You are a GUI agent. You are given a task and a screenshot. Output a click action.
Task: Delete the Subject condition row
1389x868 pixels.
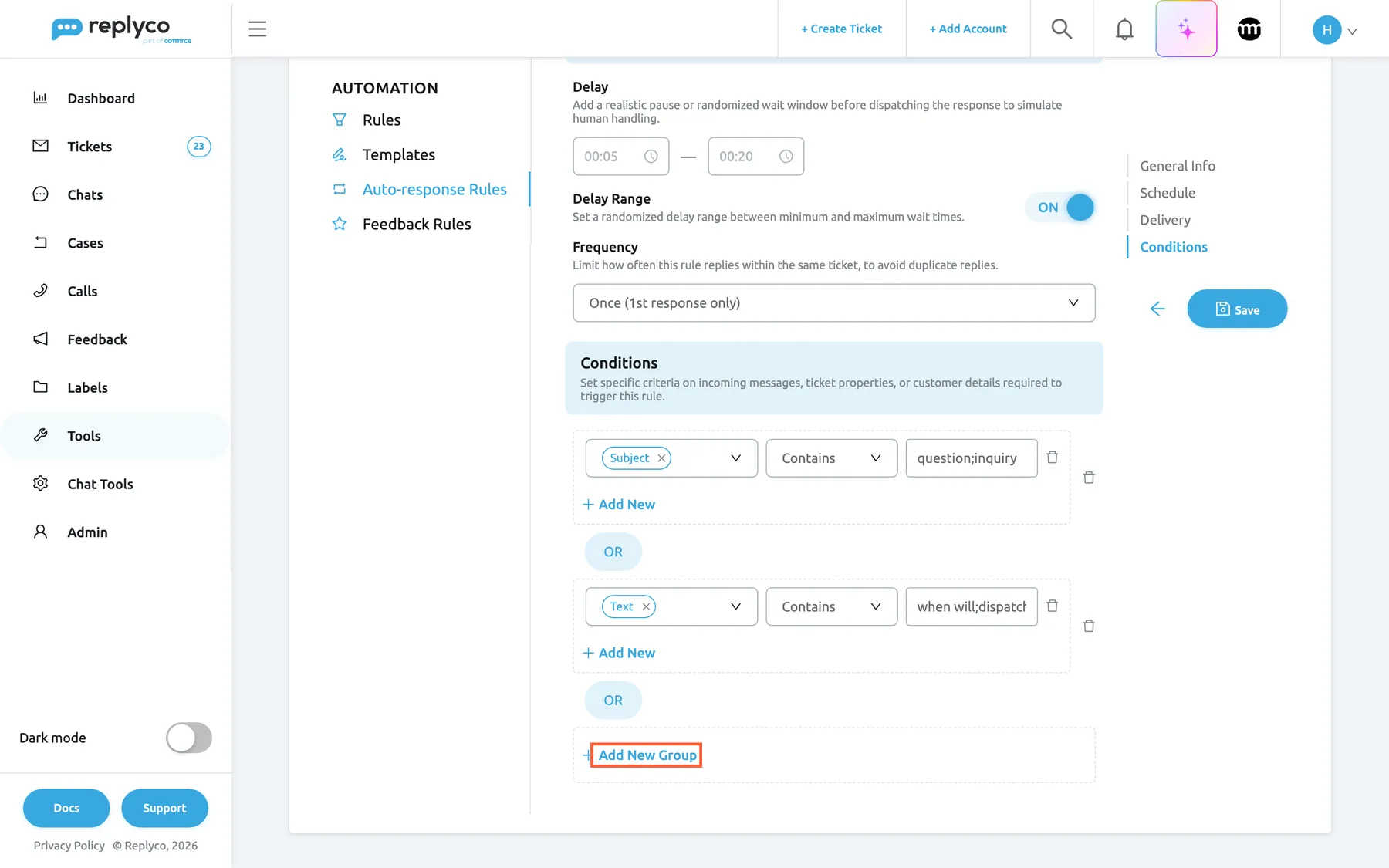(x=1052, y=458)
